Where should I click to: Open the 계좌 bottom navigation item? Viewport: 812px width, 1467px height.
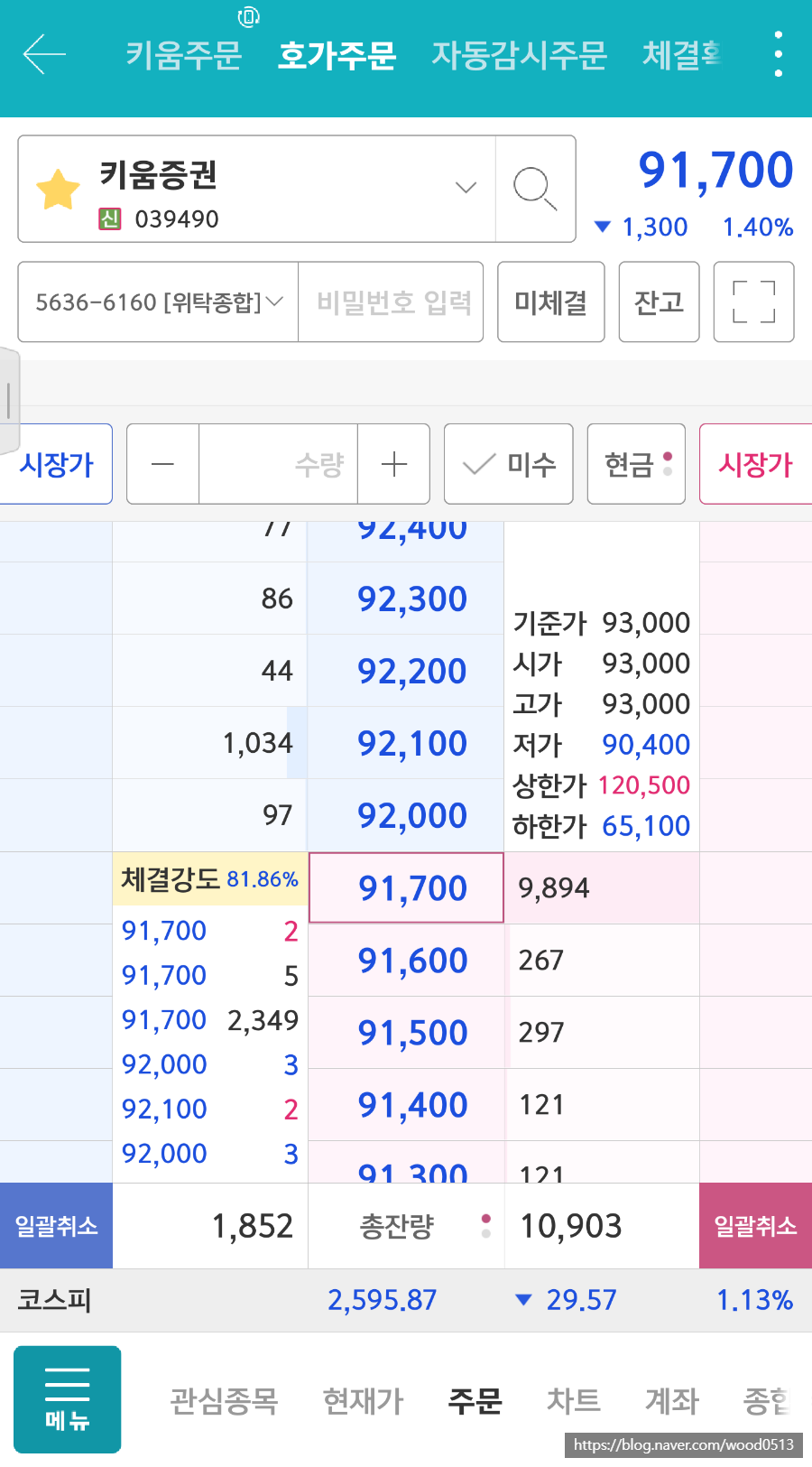(672, 1401)
